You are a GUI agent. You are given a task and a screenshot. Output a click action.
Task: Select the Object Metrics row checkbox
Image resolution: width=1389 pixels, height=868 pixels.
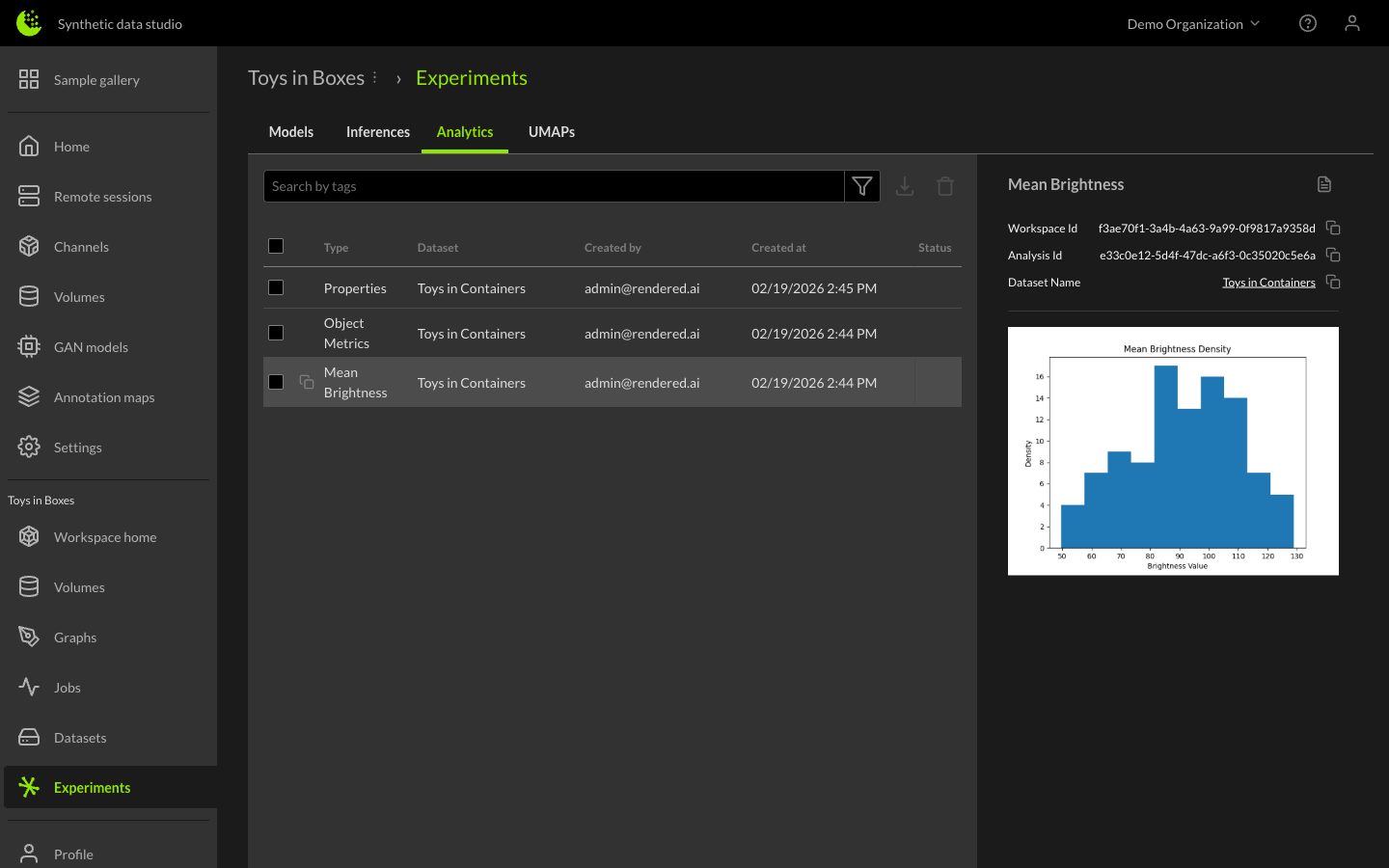point(276,333)
